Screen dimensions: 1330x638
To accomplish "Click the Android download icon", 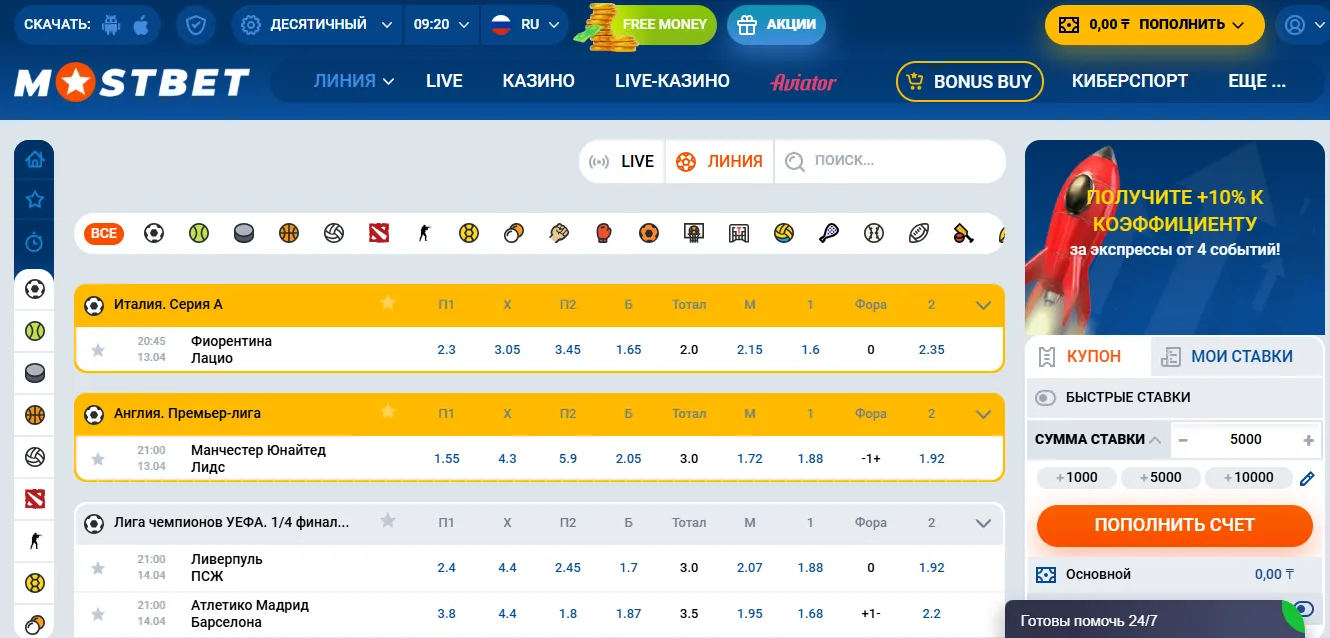I will [x=111, y=25].
